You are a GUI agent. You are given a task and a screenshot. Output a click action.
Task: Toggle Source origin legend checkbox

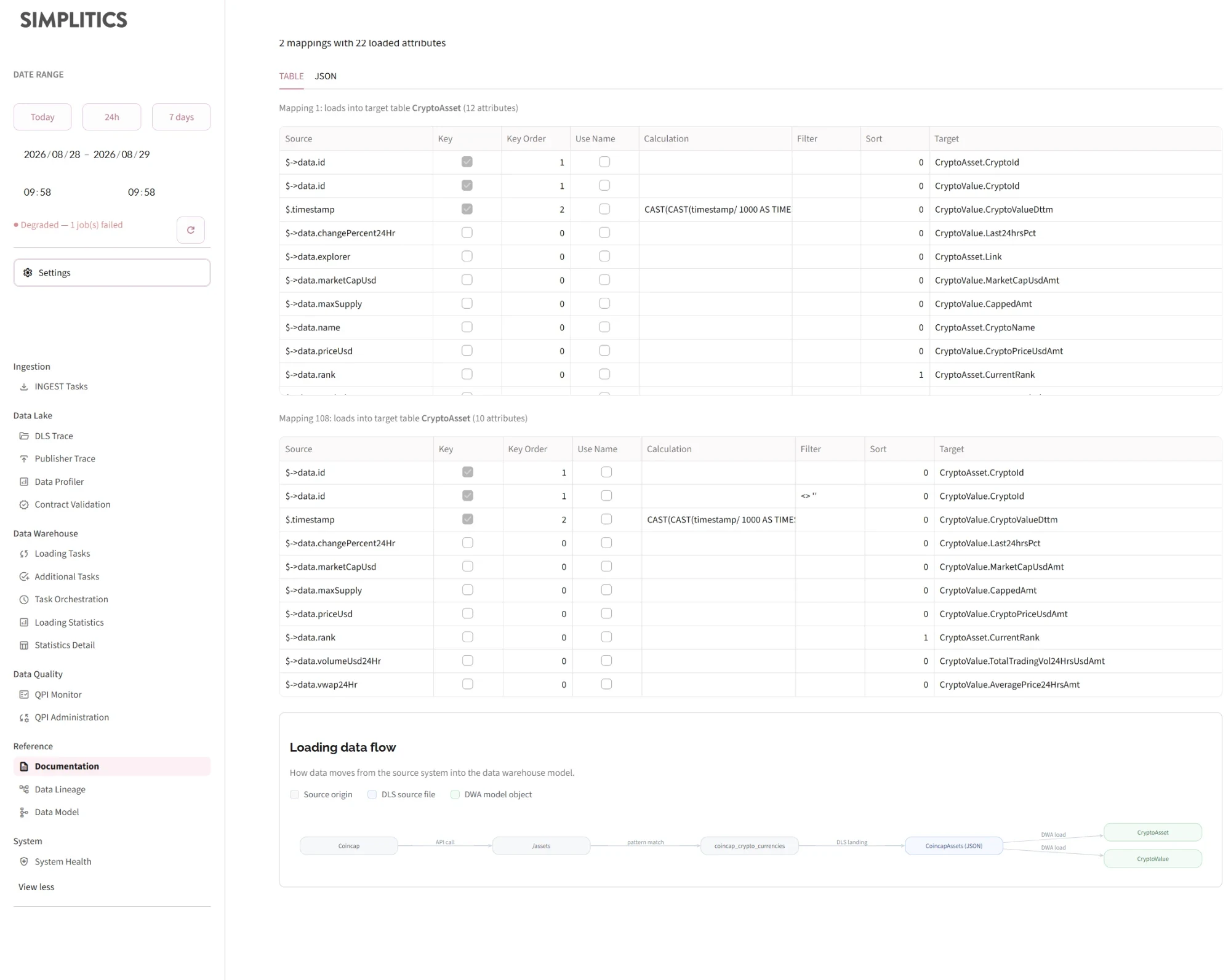click(295, 794)
